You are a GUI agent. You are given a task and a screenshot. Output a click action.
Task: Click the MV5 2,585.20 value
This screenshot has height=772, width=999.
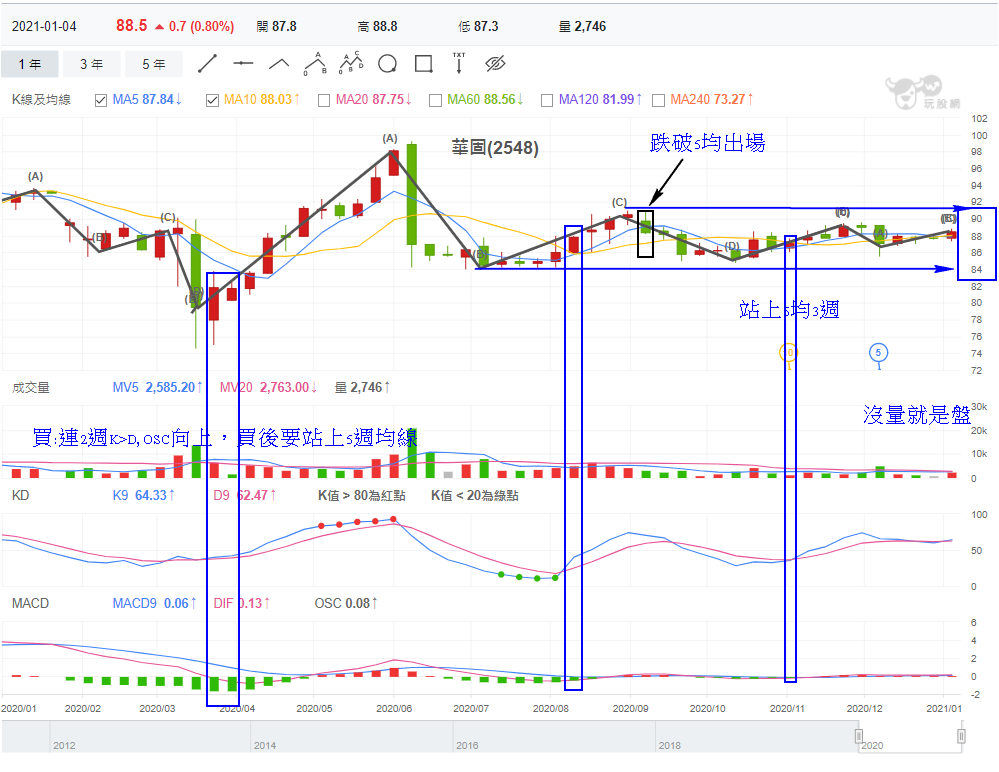157,387
